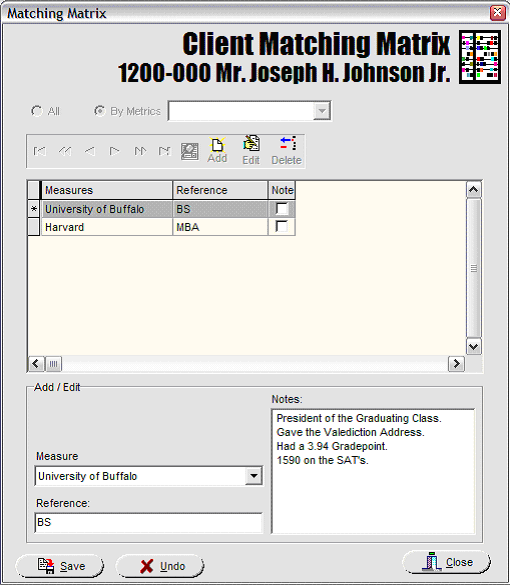
Task: Go to previous record arrow
Action: point(90,151)
